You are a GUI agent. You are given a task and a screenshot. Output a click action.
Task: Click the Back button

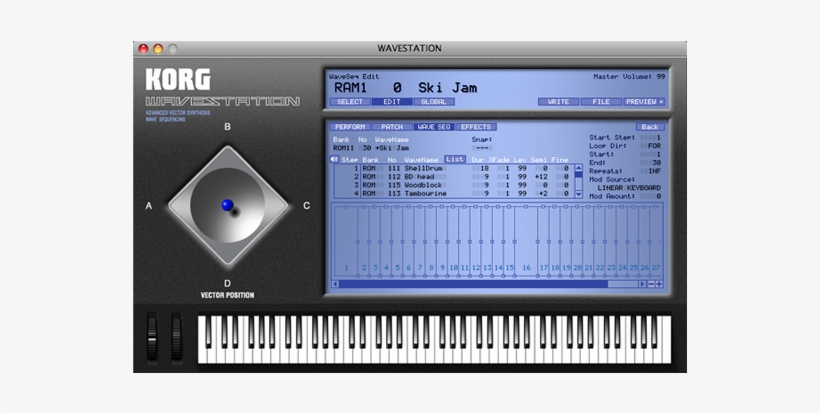point(650,127)
